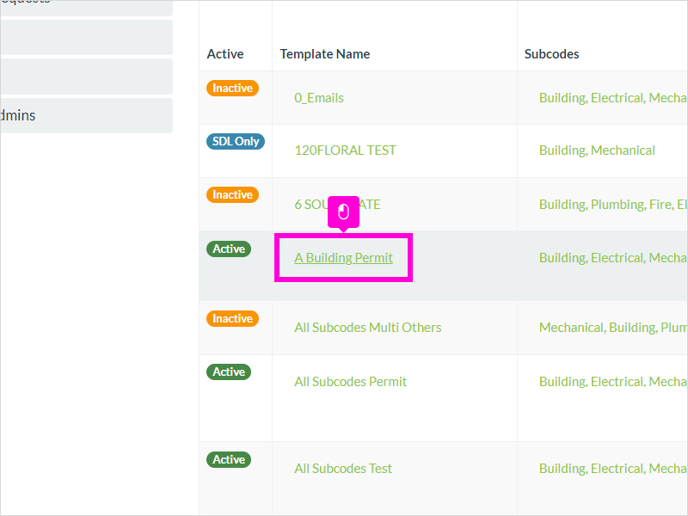Click the Inactive badge for 0_Emails
The image size is (688, 516).
[233, 88]
